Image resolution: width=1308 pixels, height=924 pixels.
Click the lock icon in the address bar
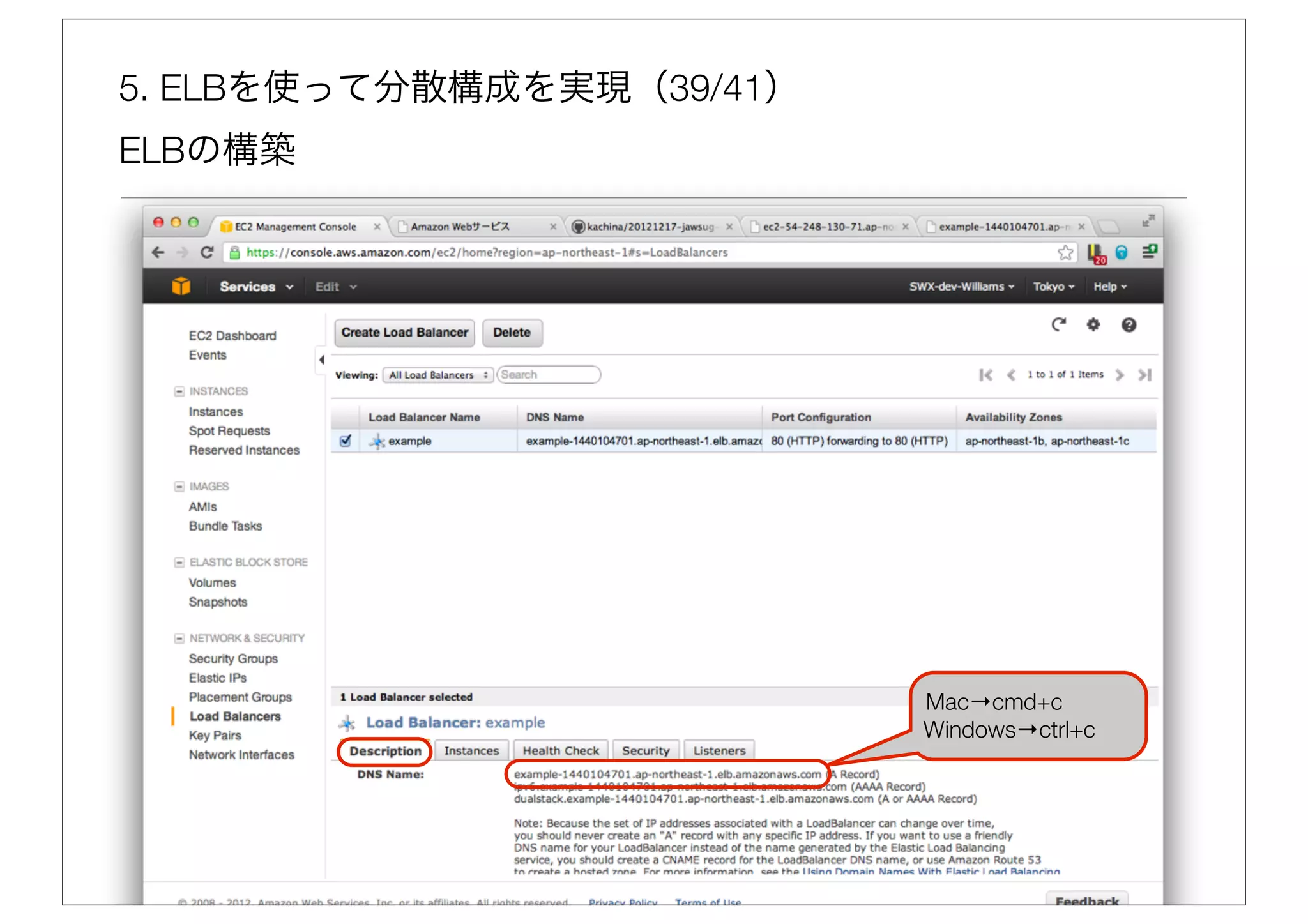point(234,252)
